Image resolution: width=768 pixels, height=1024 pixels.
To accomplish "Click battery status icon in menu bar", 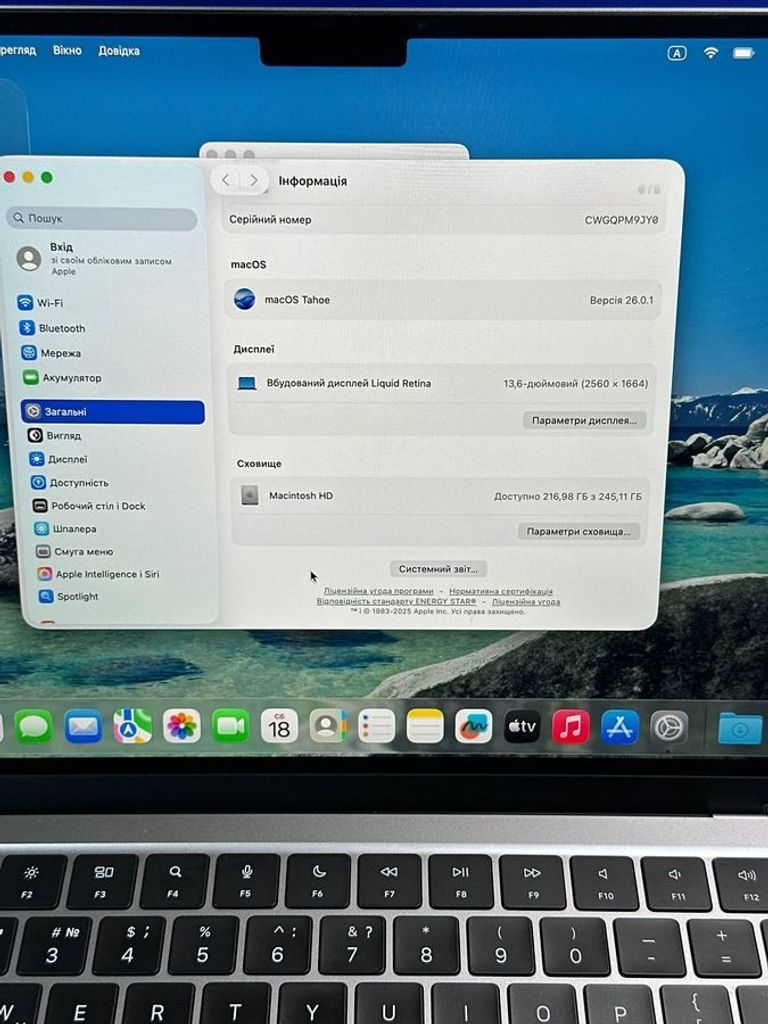I will click(x=743, y=53).
